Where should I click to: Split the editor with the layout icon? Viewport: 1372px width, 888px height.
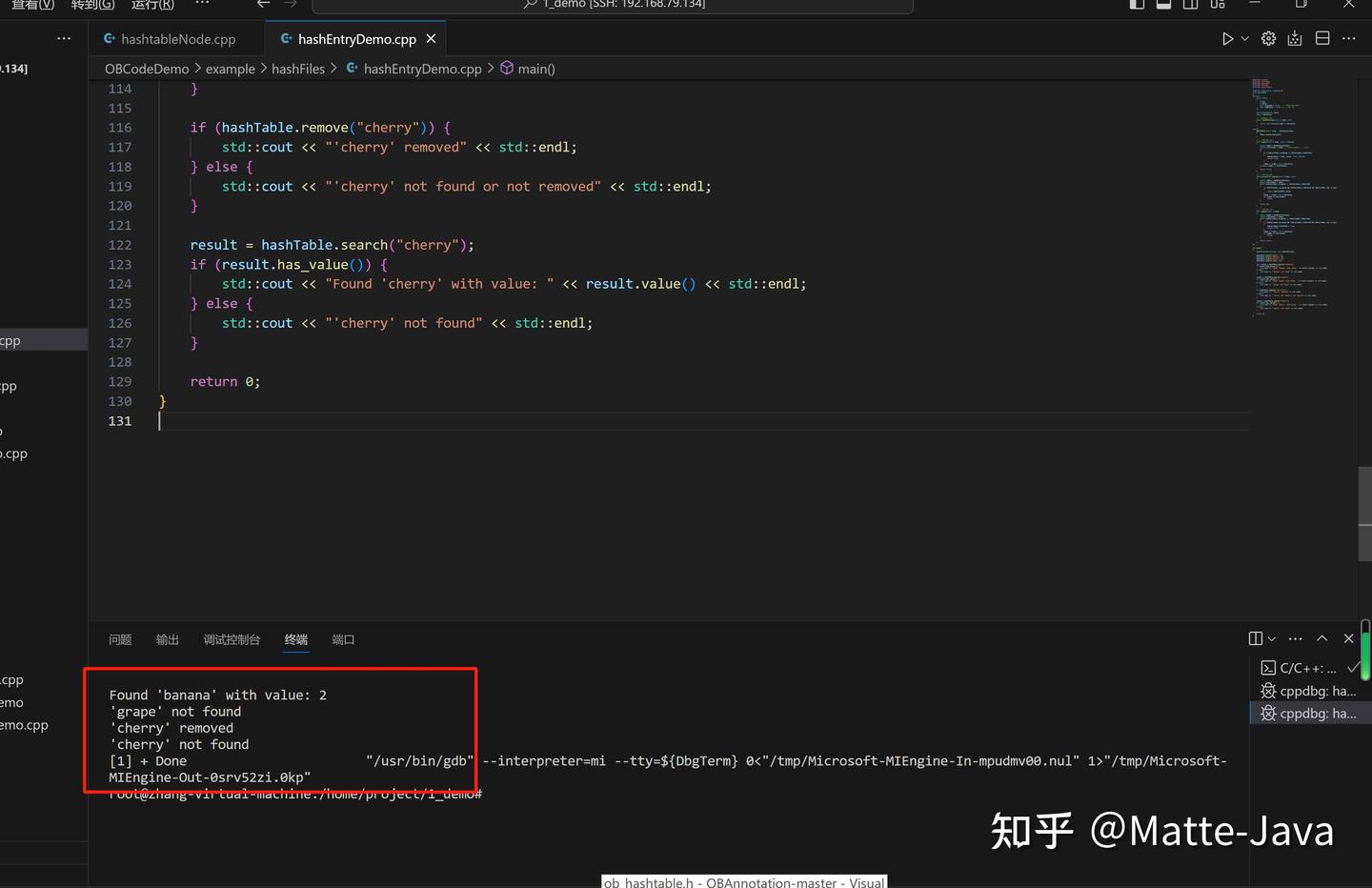pyautogui.click(x=1322, y=39)
